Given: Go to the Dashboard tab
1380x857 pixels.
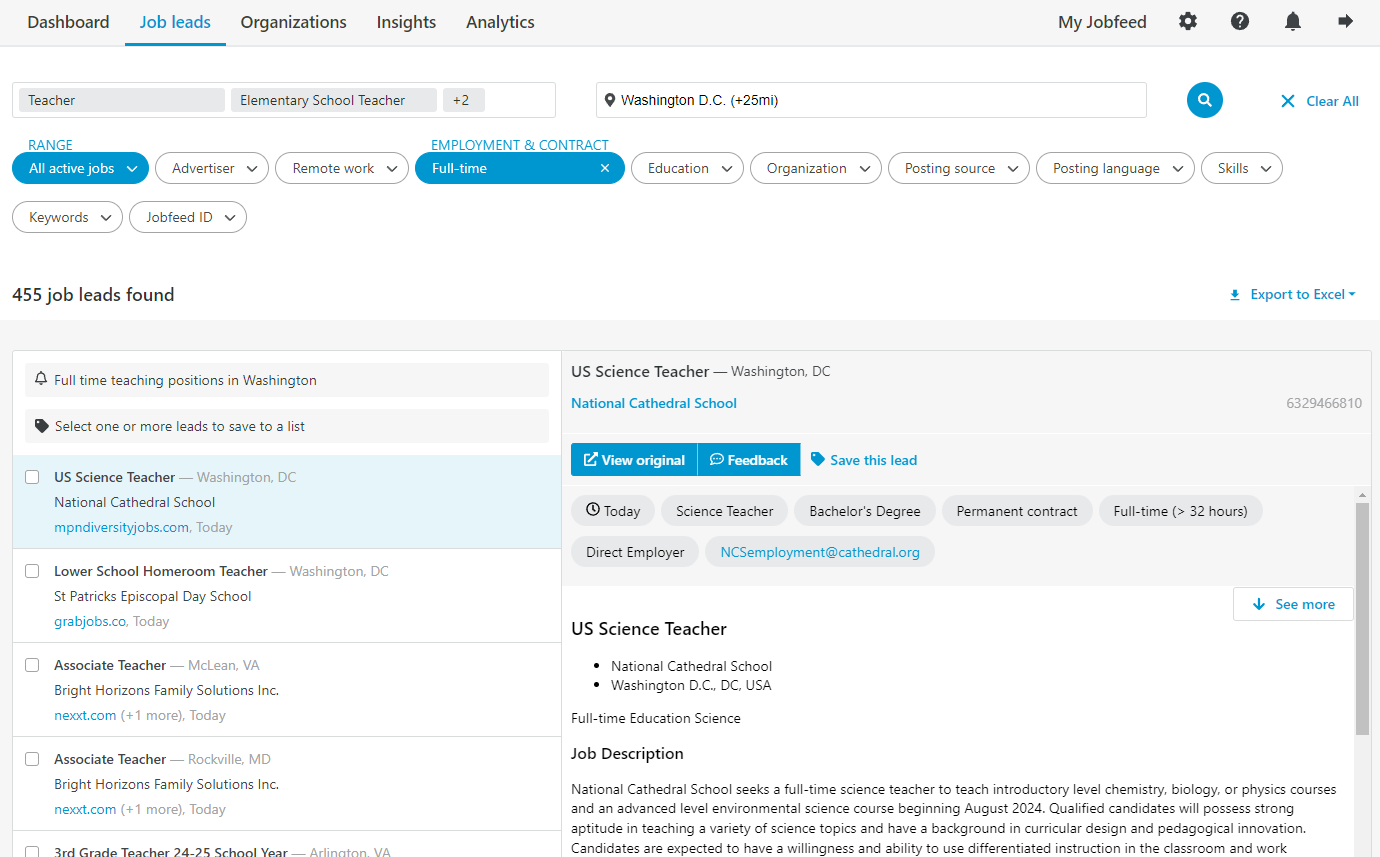Looking at the screenshot, I should click(x=68, y=22).
